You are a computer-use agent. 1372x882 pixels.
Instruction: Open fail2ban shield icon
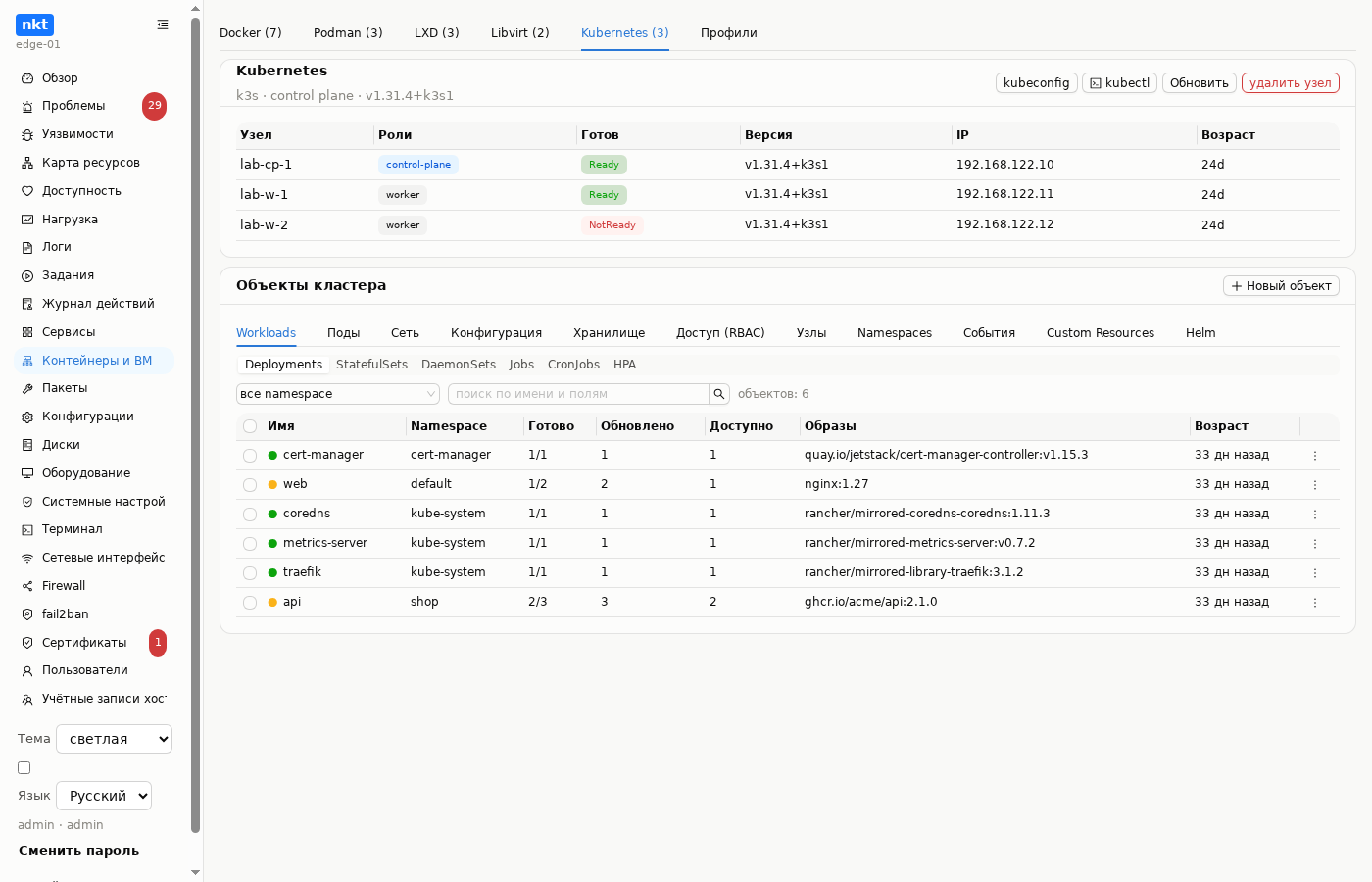(27, 614)
